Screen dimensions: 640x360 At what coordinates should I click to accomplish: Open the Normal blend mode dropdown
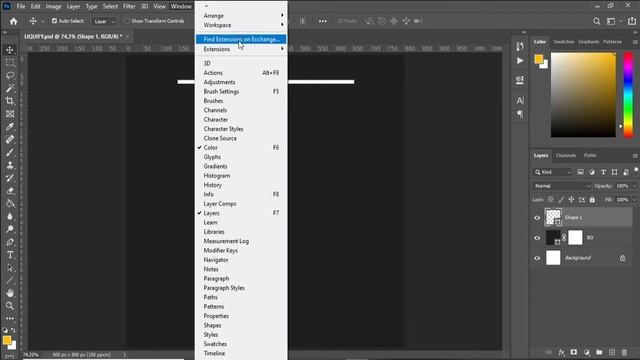(x=562, y=186)
